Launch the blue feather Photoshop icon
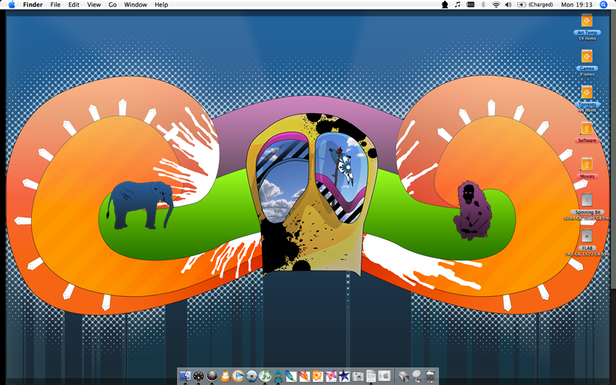 pyautogui.click(x=291, y=376)
